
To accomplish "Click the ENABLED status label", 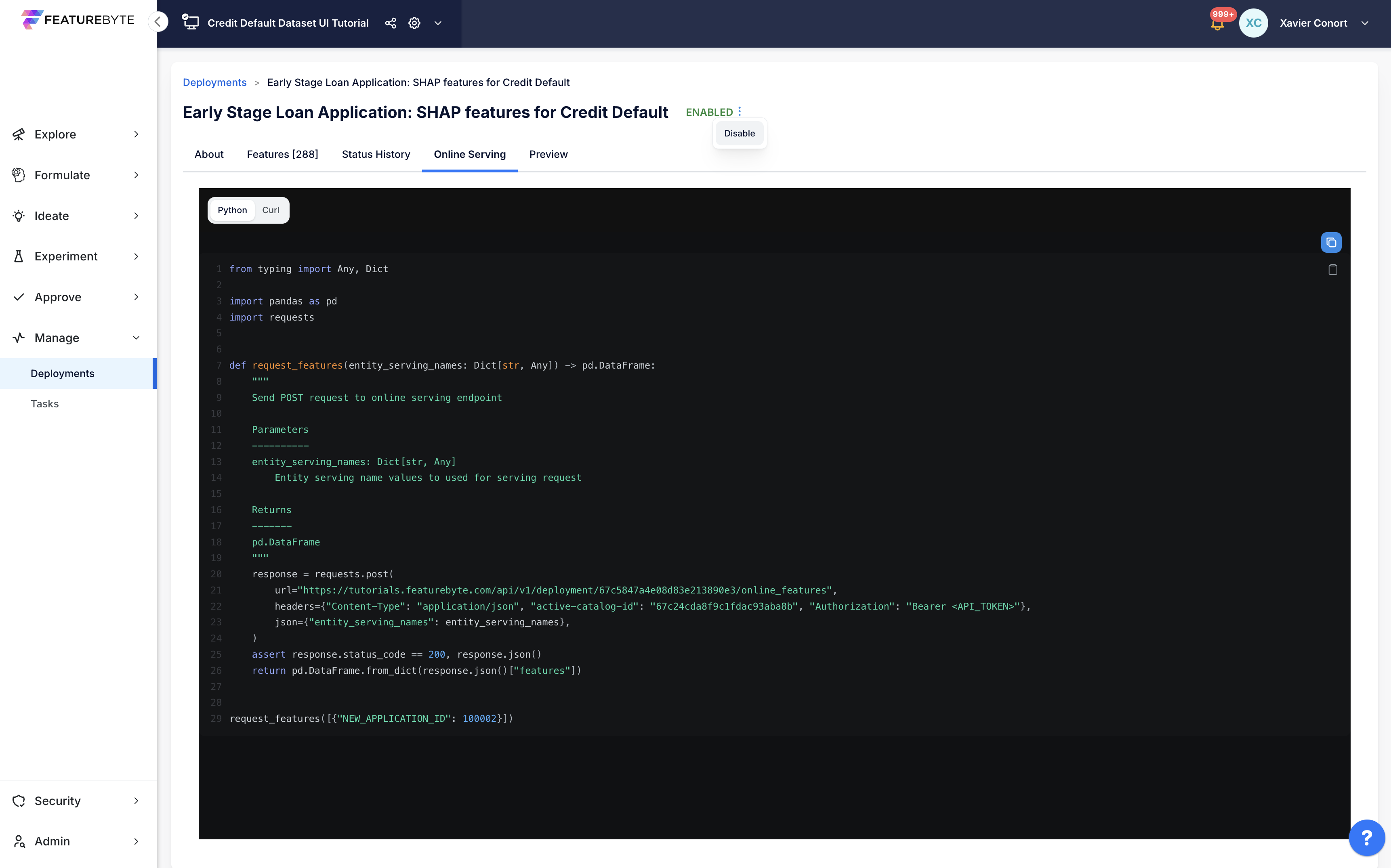I will tap(709, 112).
